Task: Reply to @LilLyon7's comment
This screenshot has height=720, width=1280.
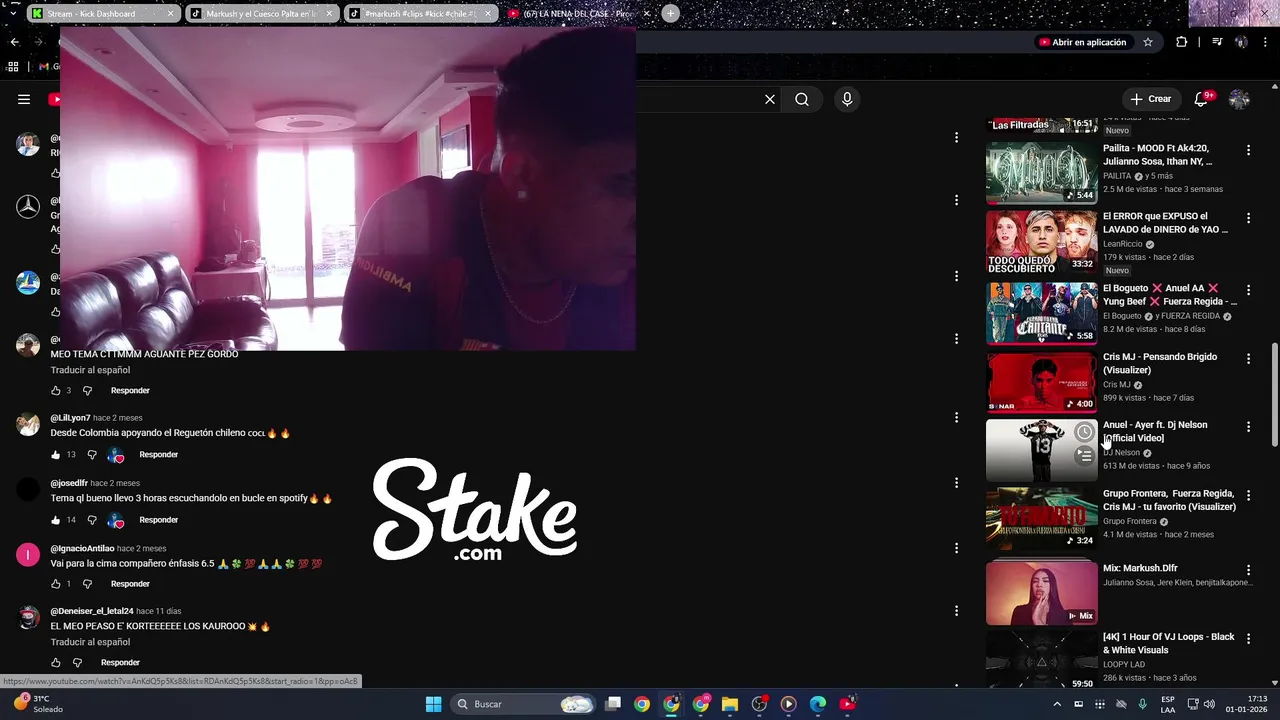Action: (x=158, y=455)
